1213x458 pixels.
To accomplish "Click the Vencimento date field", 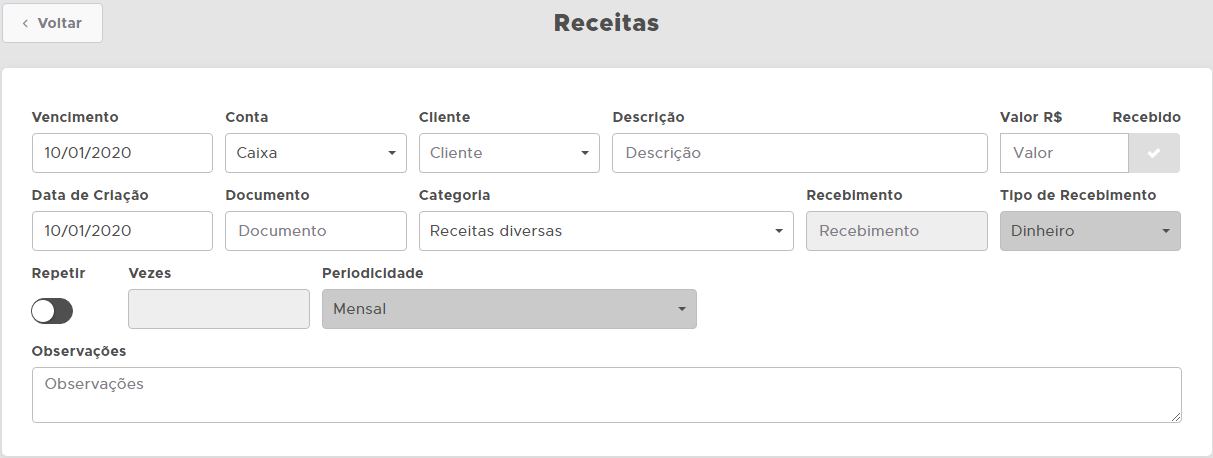I will coord(122,153).
